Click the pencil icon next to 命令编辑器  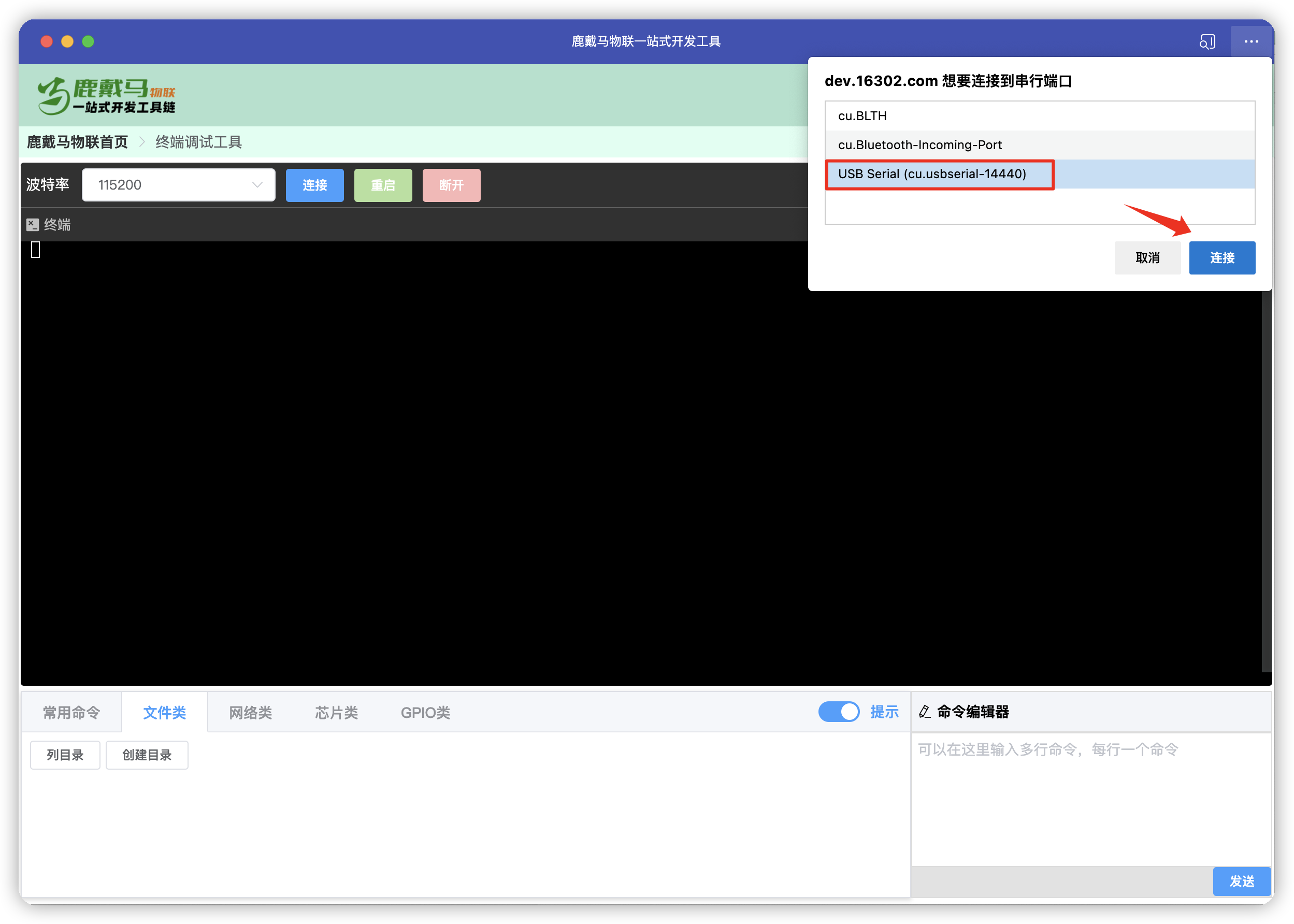(x=925, y=712)
